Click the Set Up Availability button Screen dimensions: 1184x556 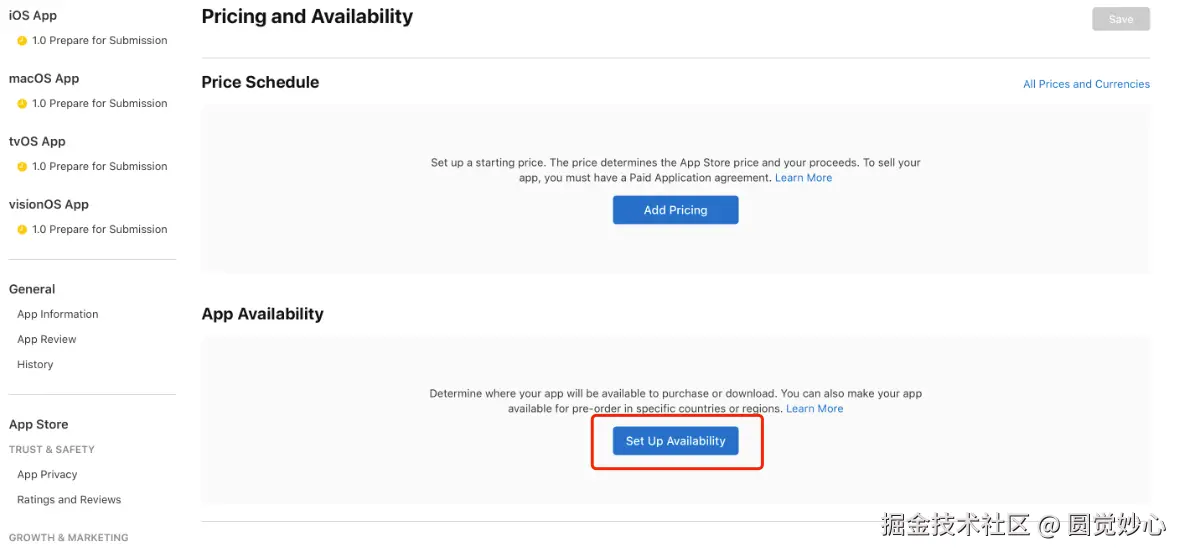click(676, 441)
